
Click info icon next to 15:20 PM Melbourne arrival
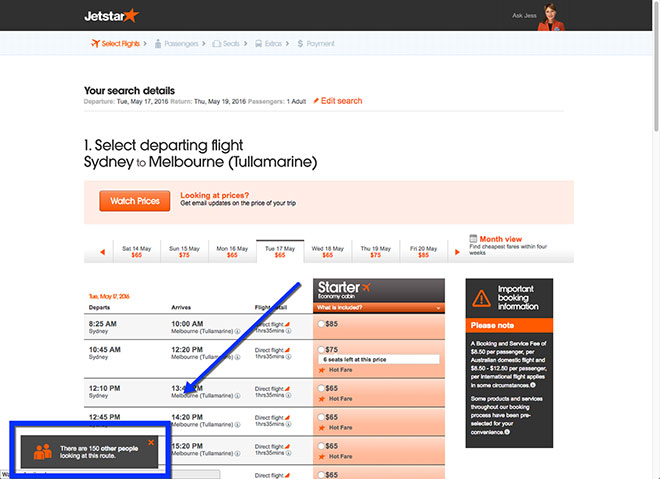point(237,453)
